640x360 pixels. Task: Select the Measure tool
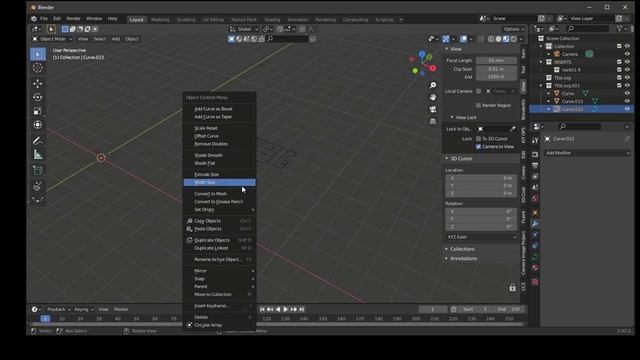(x=38, y=155)
